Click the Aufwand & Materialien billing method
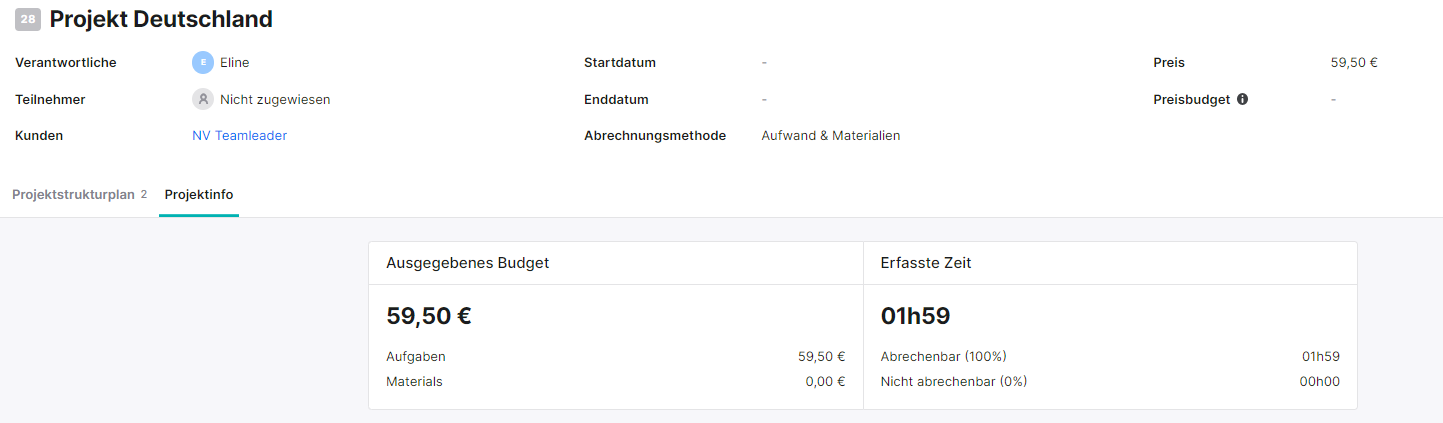Image resolution: width=1443 pixels, height=423 pixels. (831, 135)
